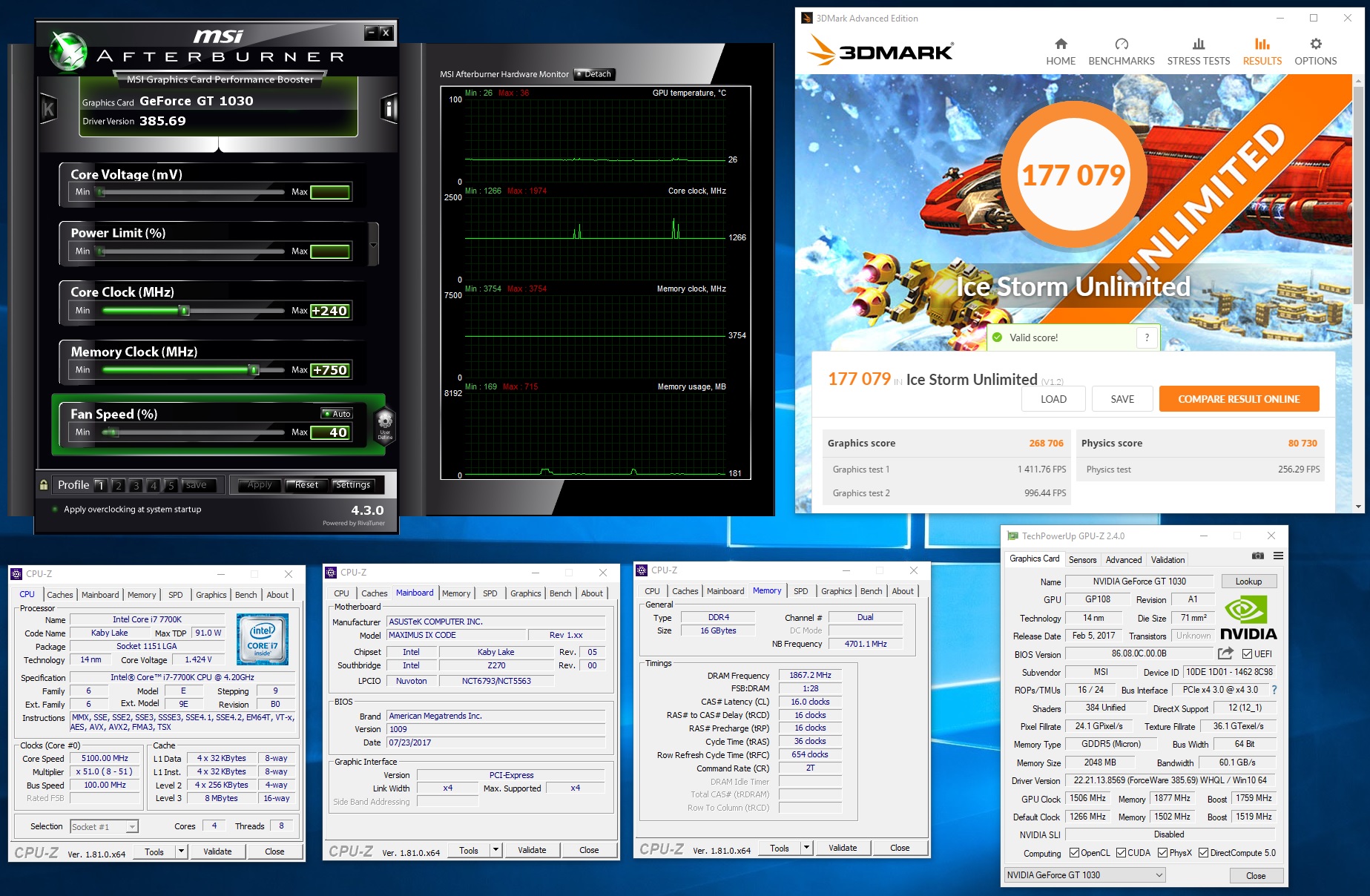1370x896 pixels.
Task: Click the SAVE button in 3DMark
Action: click(1122, 399)
